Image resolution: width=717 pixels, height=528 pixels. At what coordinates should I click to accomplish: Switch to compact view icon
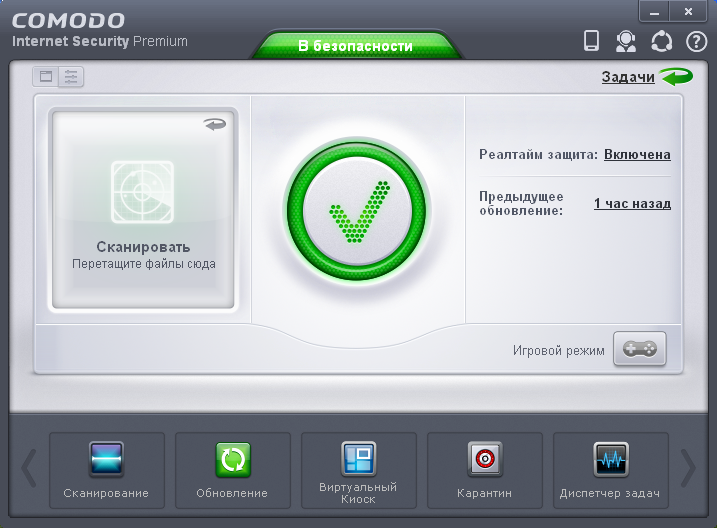click(45, 76)
